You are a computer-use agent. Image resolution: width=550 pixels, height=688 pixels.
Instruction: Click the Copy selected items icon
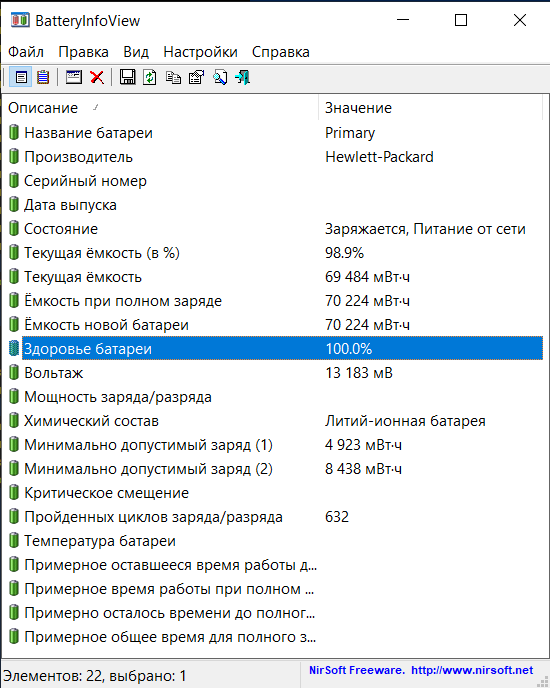tap(173, 78)
